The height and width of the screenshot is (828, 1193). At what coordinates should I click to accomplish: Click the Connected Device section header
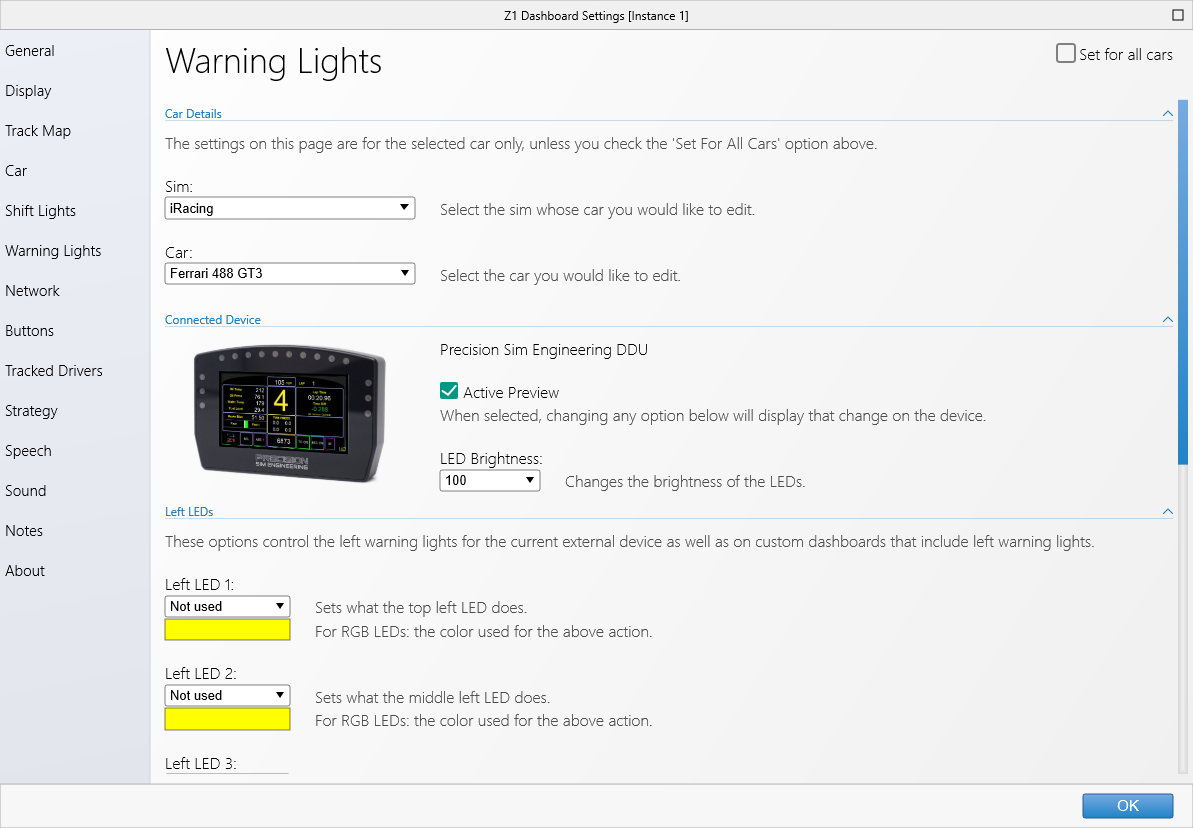213,320
